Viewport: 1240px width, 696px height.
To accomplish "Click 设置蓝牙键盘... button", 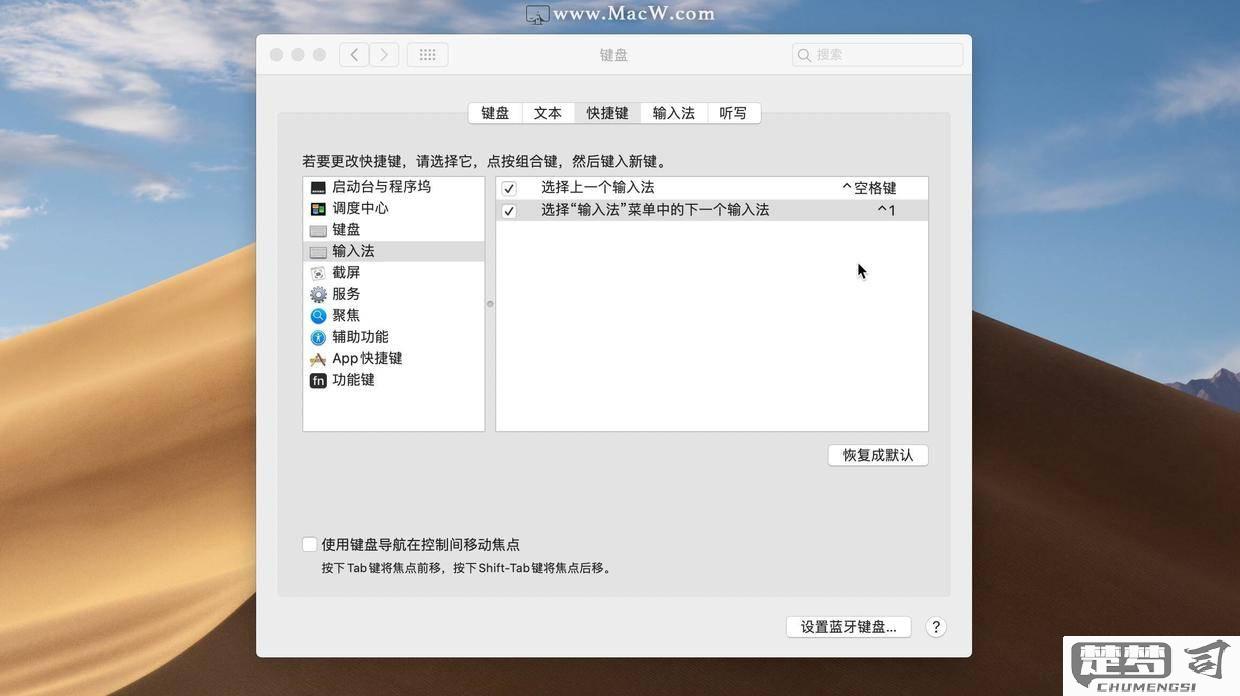I will click(849, 627).
